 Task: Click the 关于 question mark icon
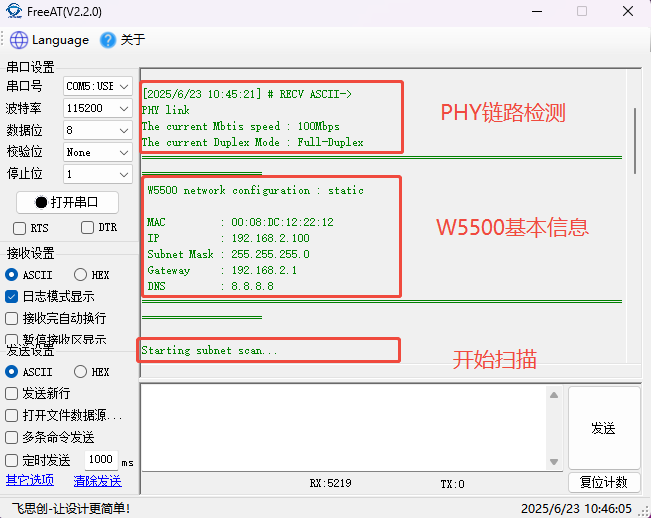tap(108, 40)
